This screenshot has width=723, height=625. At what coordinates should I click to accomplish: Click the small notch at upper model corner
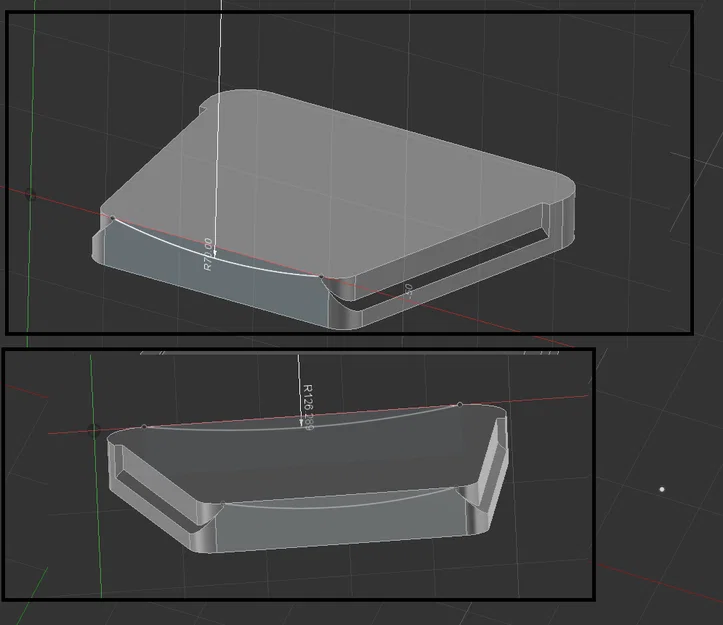[203, 111]
